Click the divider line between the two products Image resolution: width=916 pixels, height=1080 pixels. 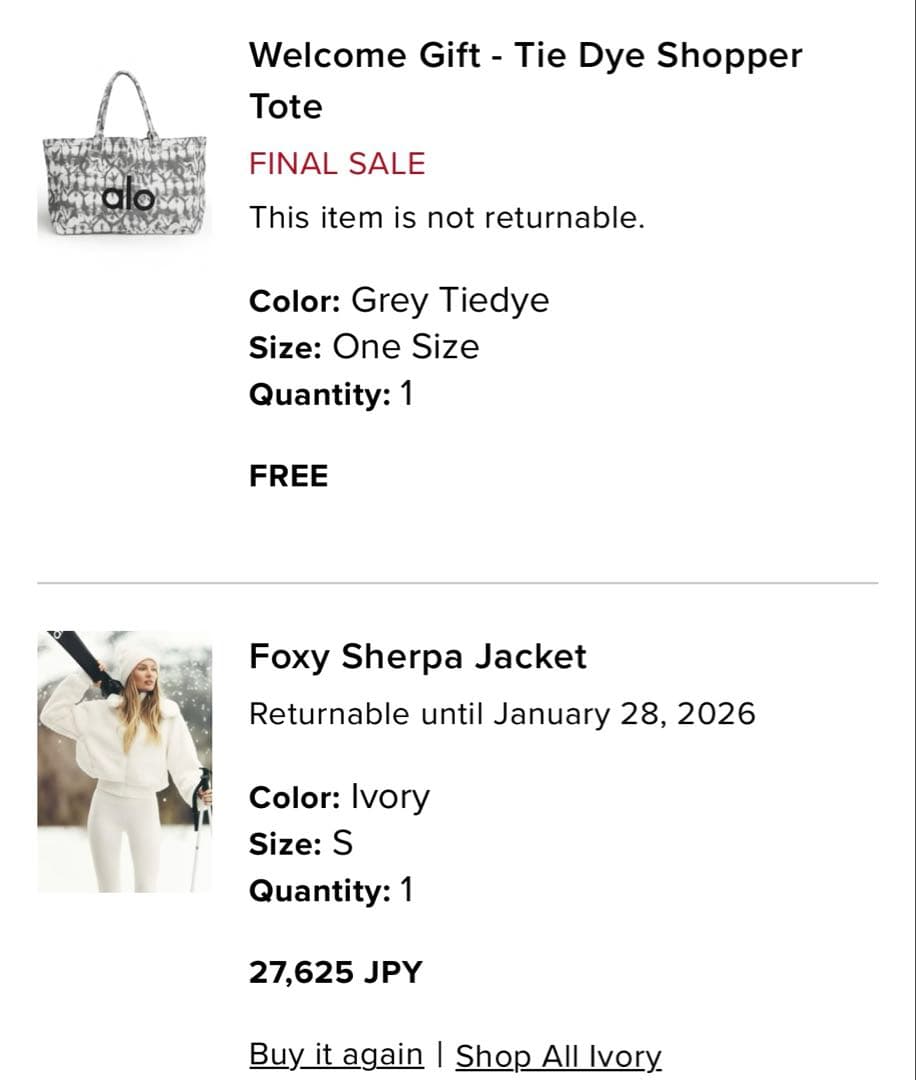pyautogui.click(x=458, y=580)
